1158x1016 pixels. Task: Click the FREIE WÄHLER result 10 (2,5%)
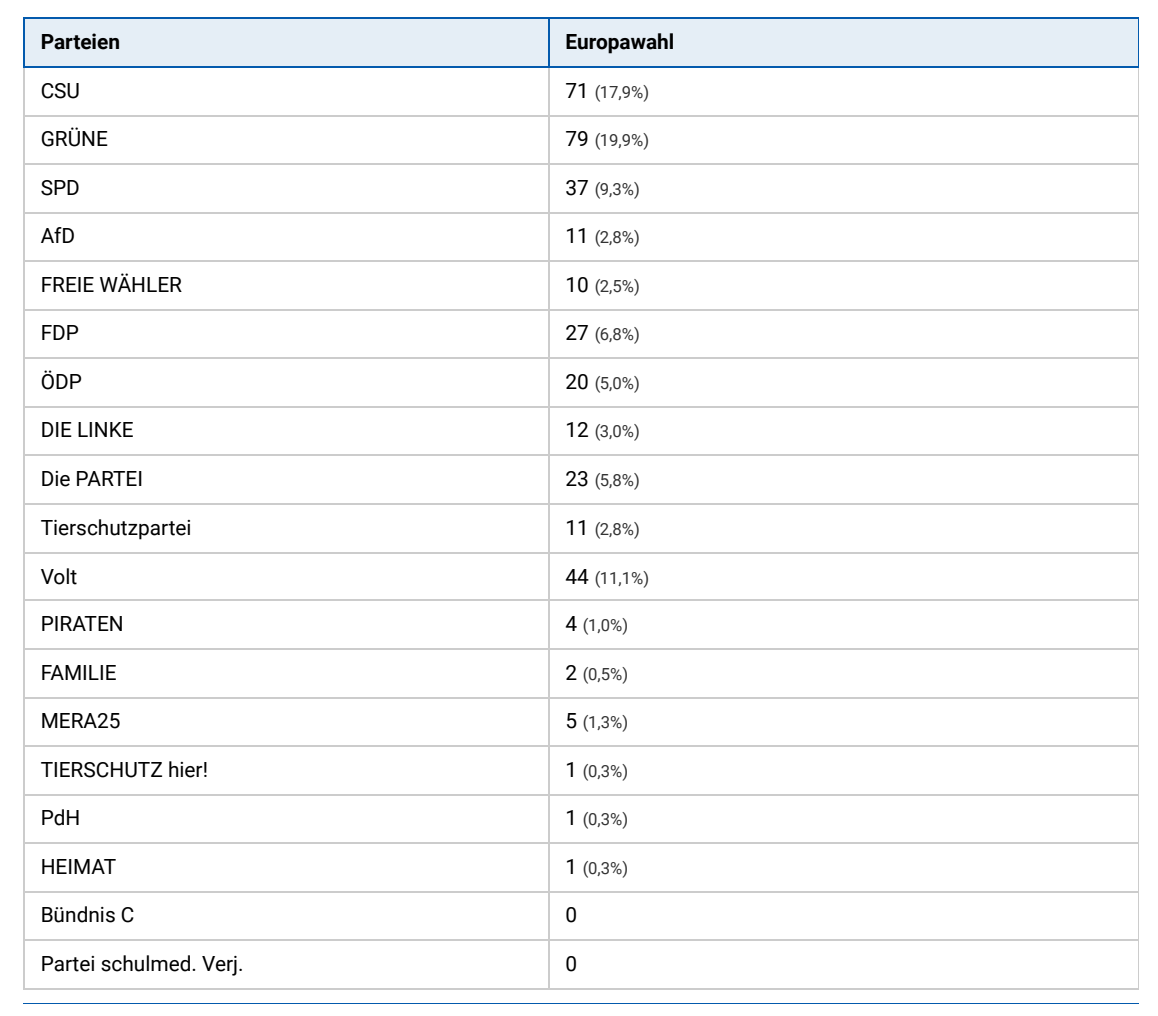coord(603,285)
